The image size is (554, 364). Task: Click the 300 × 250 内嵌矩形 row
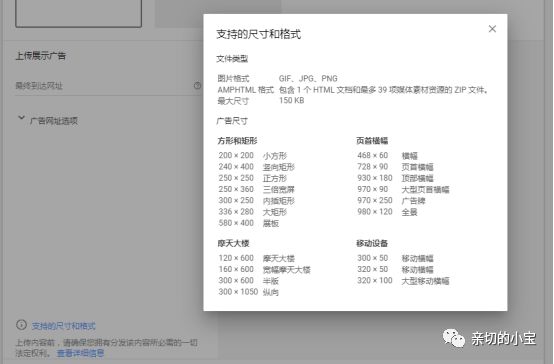pos(257,201)
